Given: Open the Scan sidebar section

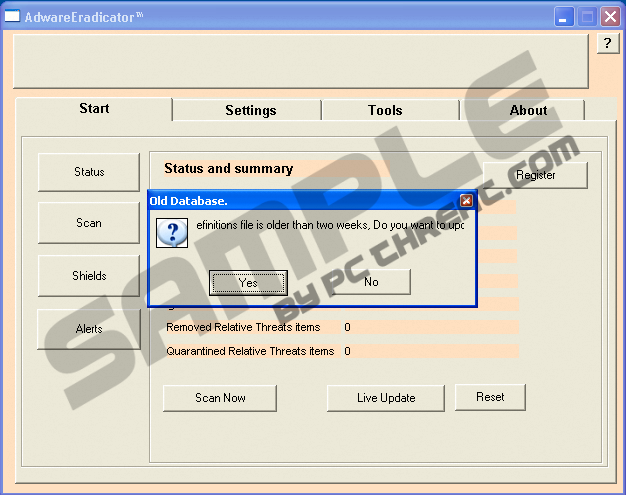Looking at the screenshot, I should [89, 223].
